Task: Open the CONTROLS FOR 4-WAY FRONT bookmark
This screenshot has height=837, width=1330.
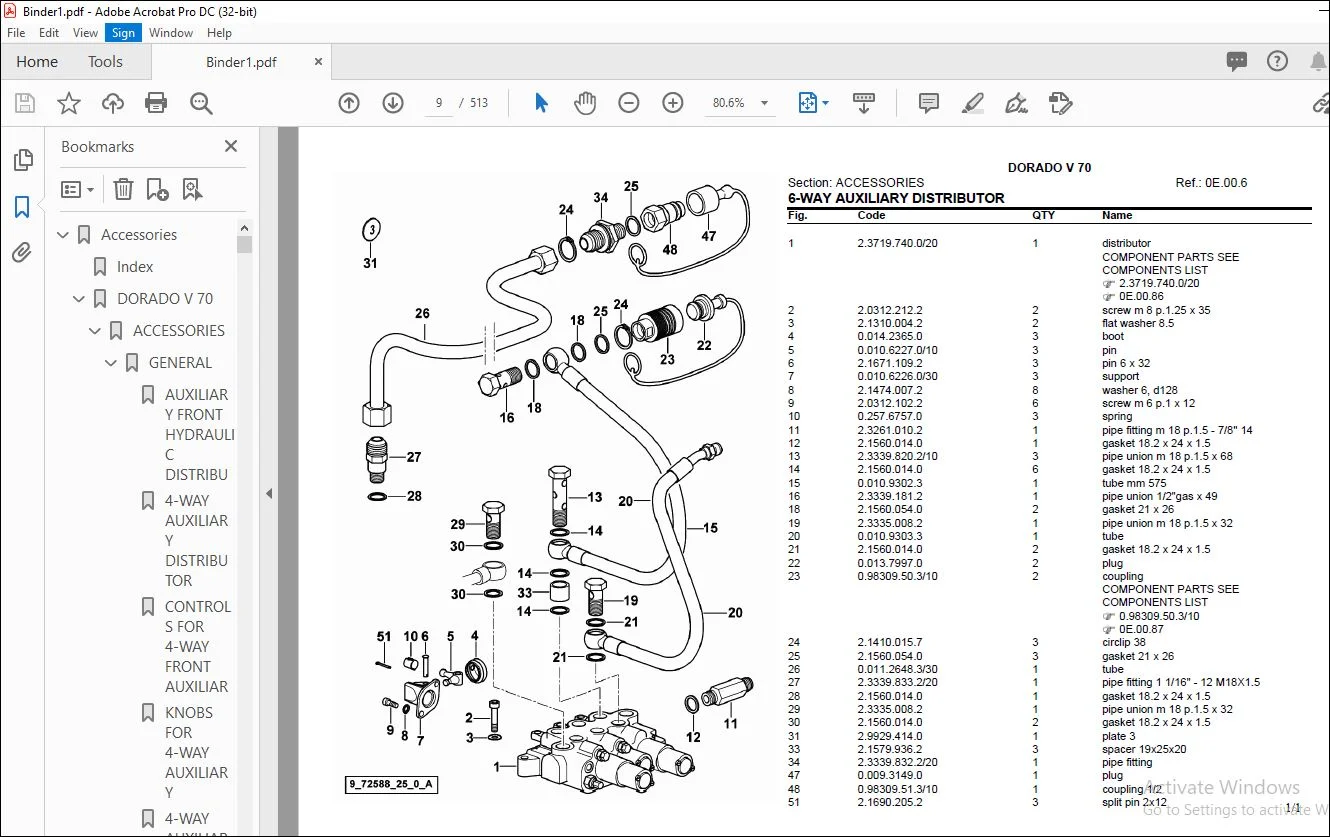Action: coord(198,647)
